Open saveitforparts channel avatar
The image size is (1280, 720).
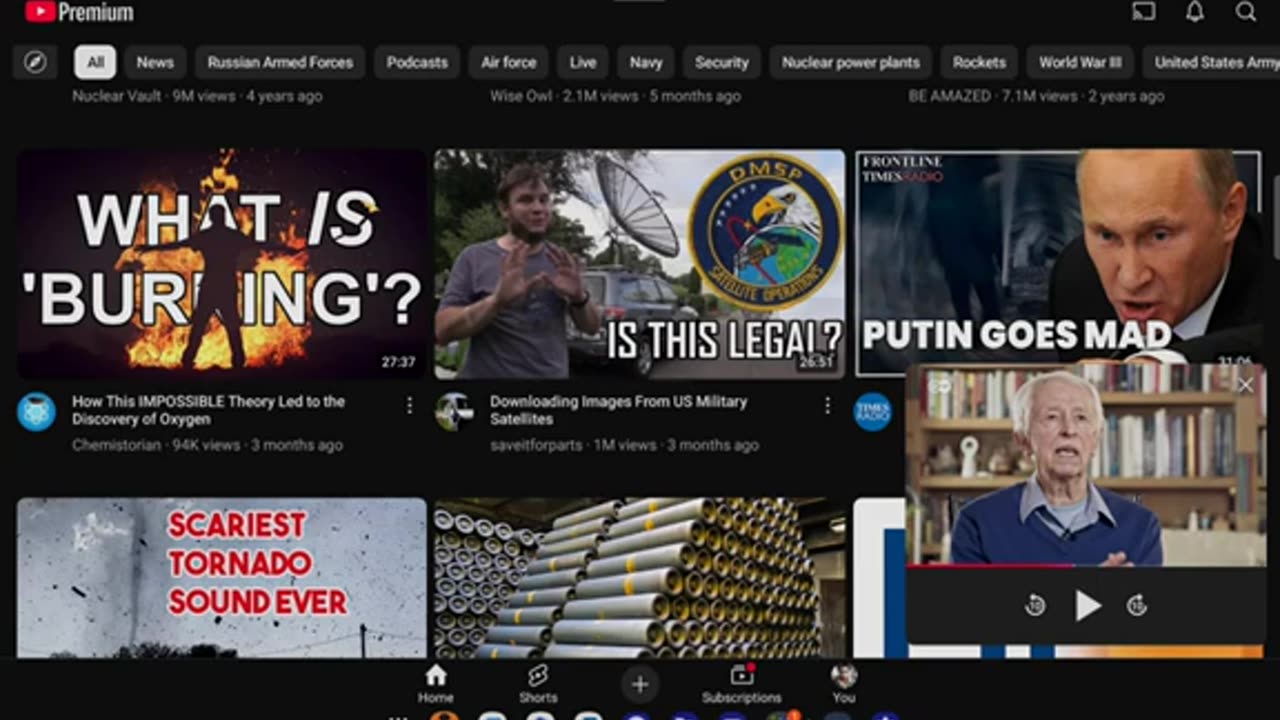454,412
